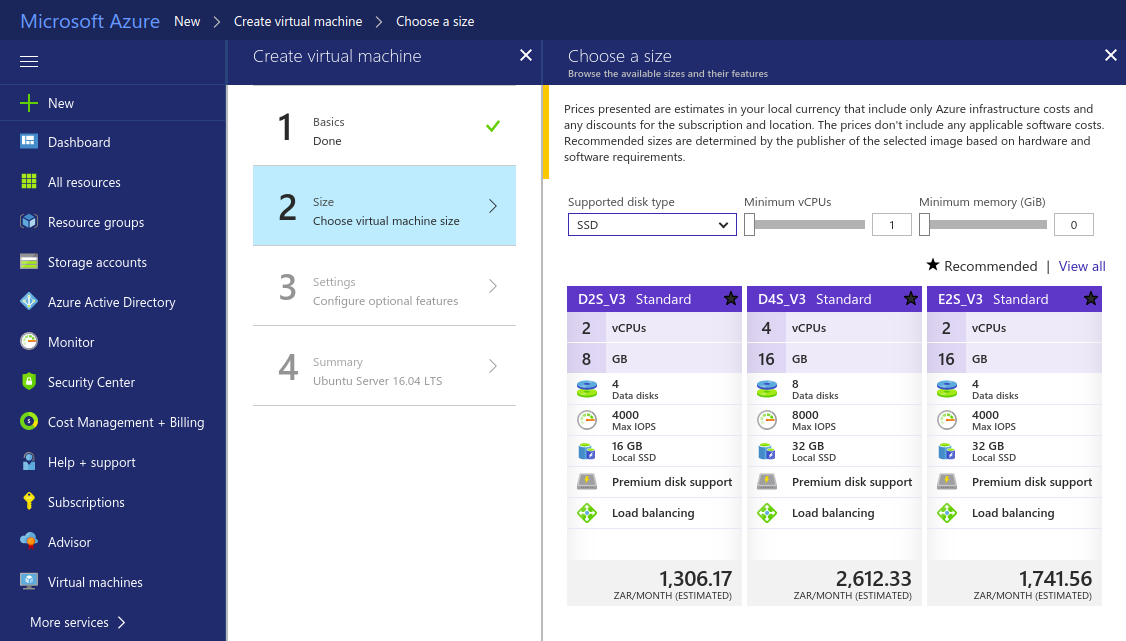
Task: Select the Resource groups cube icon
Action: [x=29, y=222]
